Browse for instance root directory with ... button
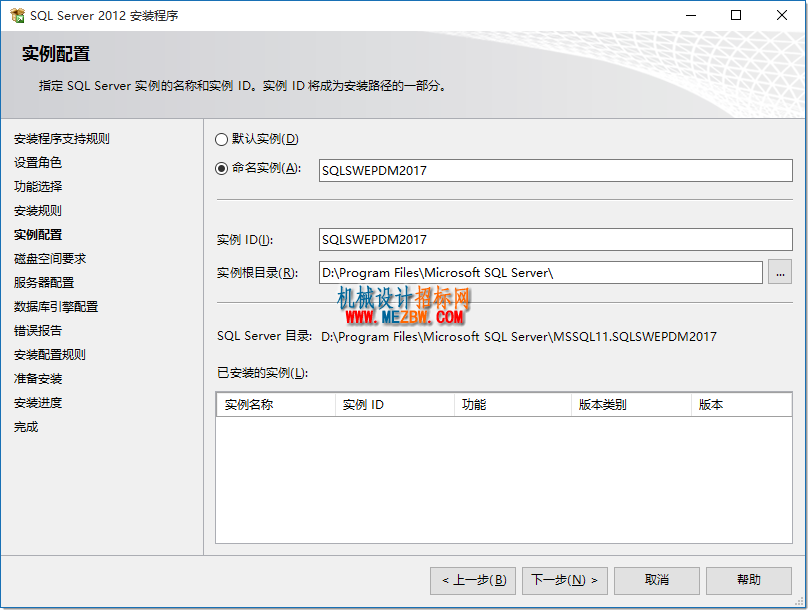The height and width of the screenshot is (613, 811). [x=780, y=273]
